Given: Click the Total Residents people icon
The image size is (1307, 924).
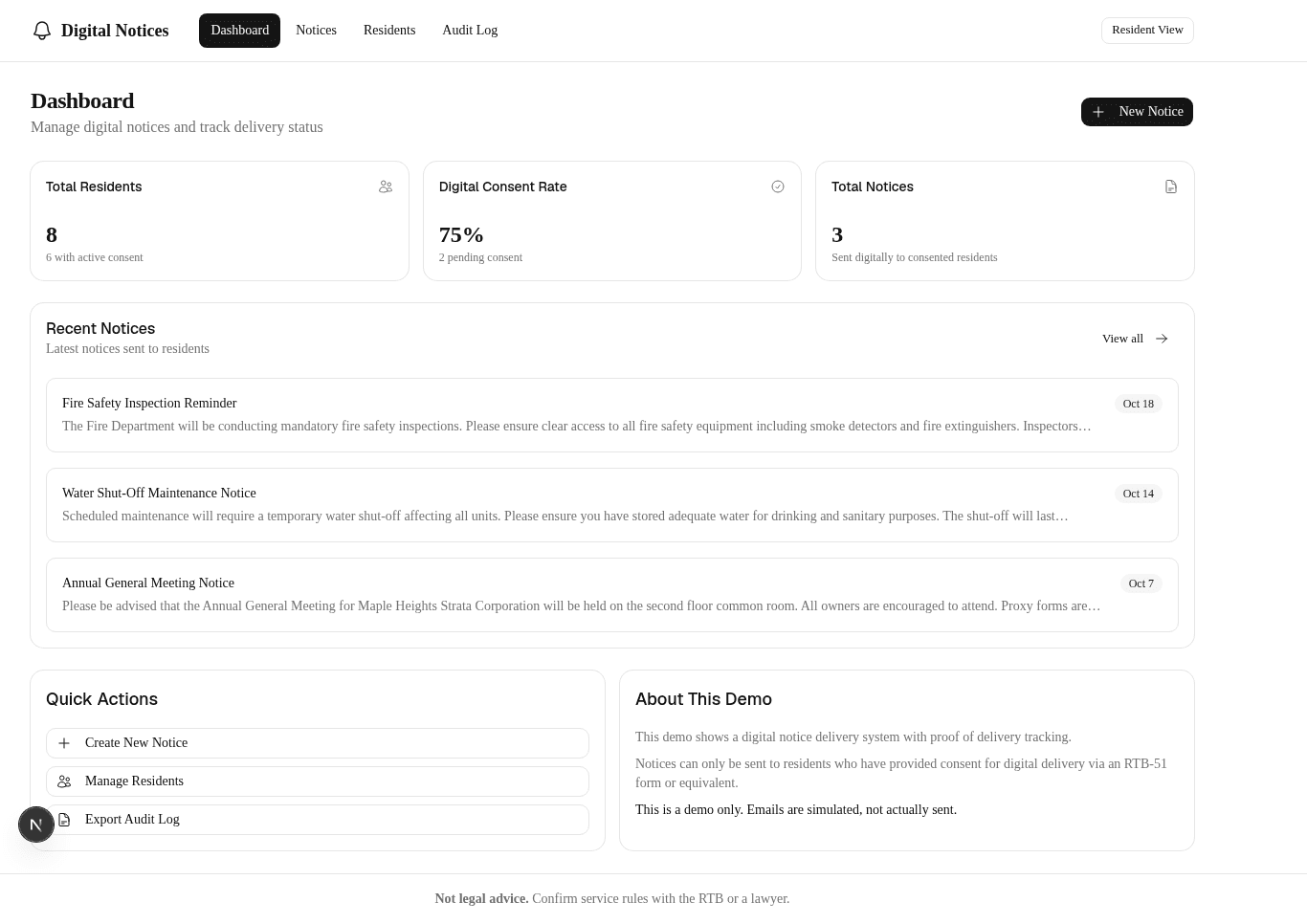Looking at the screenshot, I should [386, 187].
